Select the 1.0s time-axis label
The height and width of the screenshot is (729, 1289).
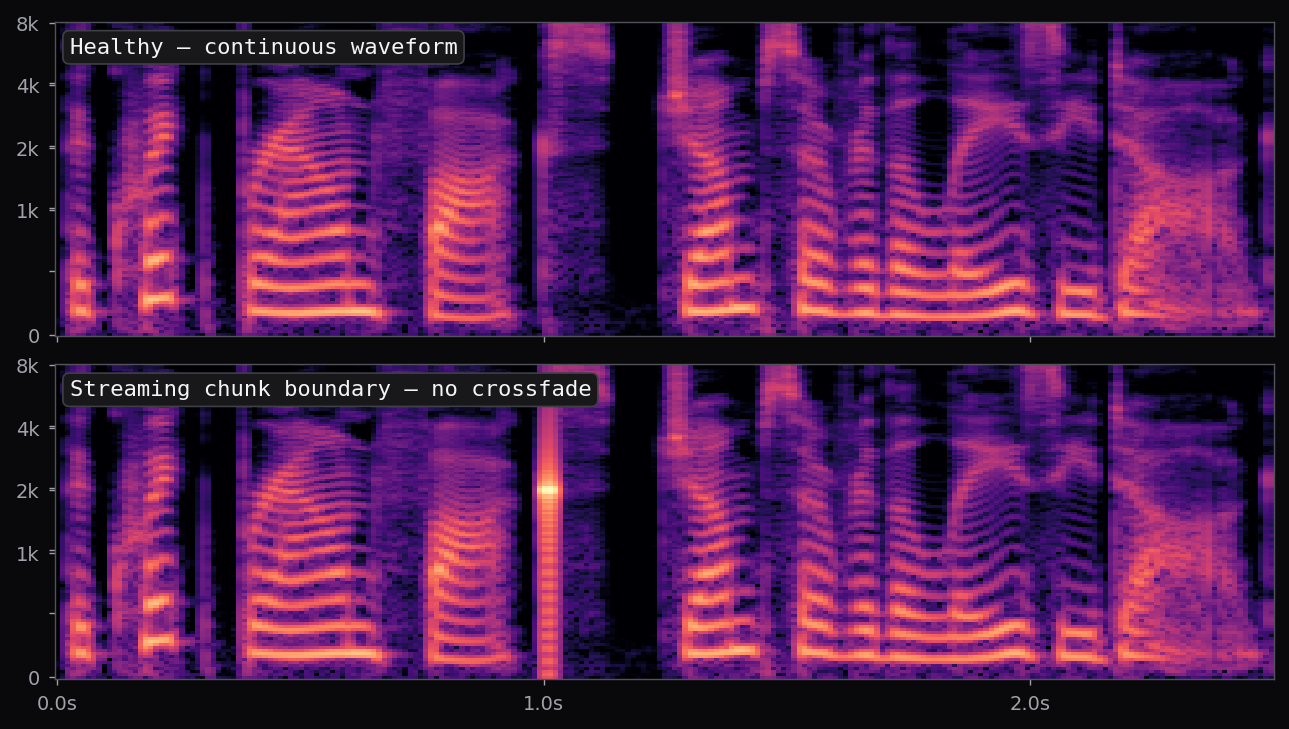[543, 703]
